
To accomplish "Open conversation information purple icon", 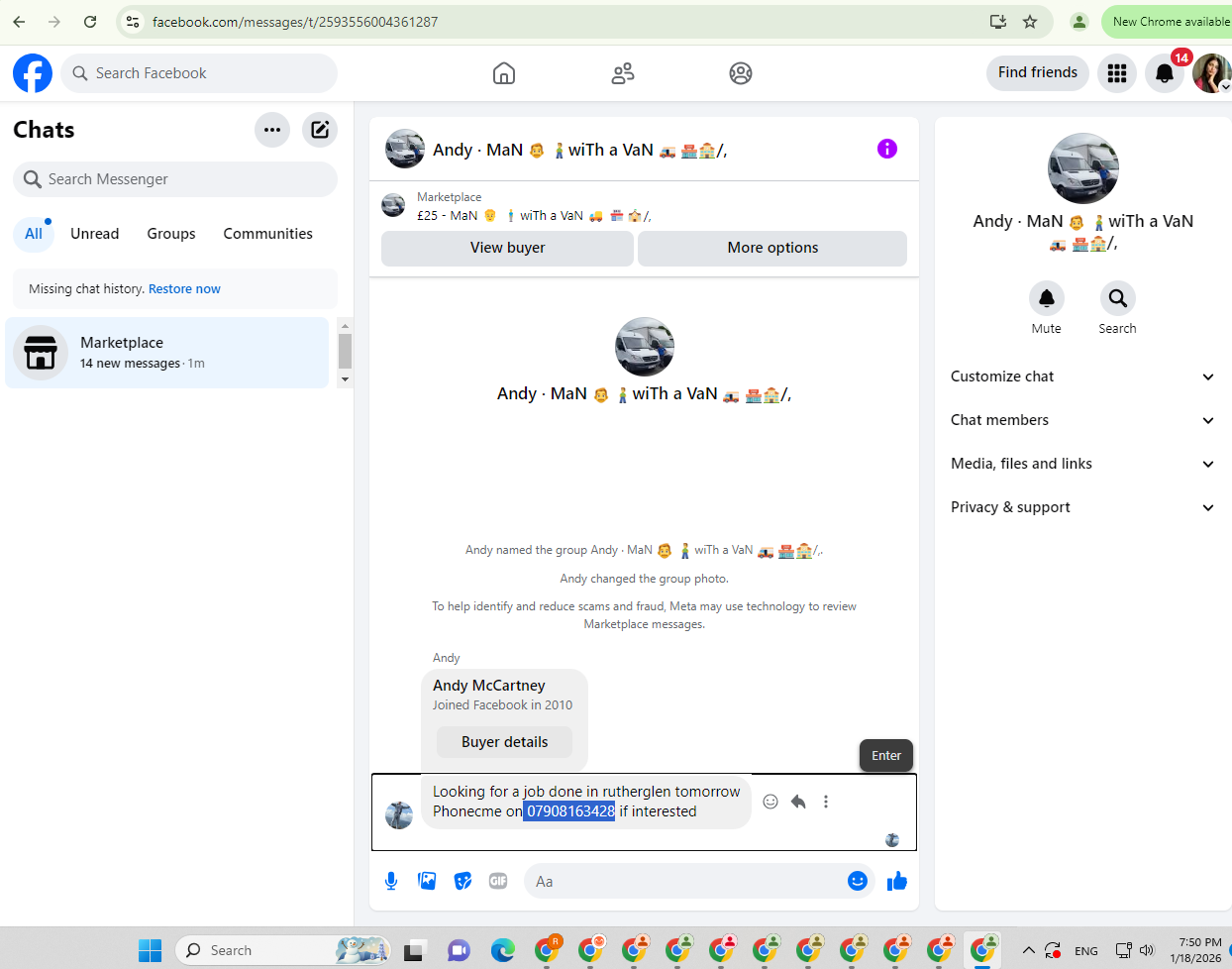I will tap(887, 149).
